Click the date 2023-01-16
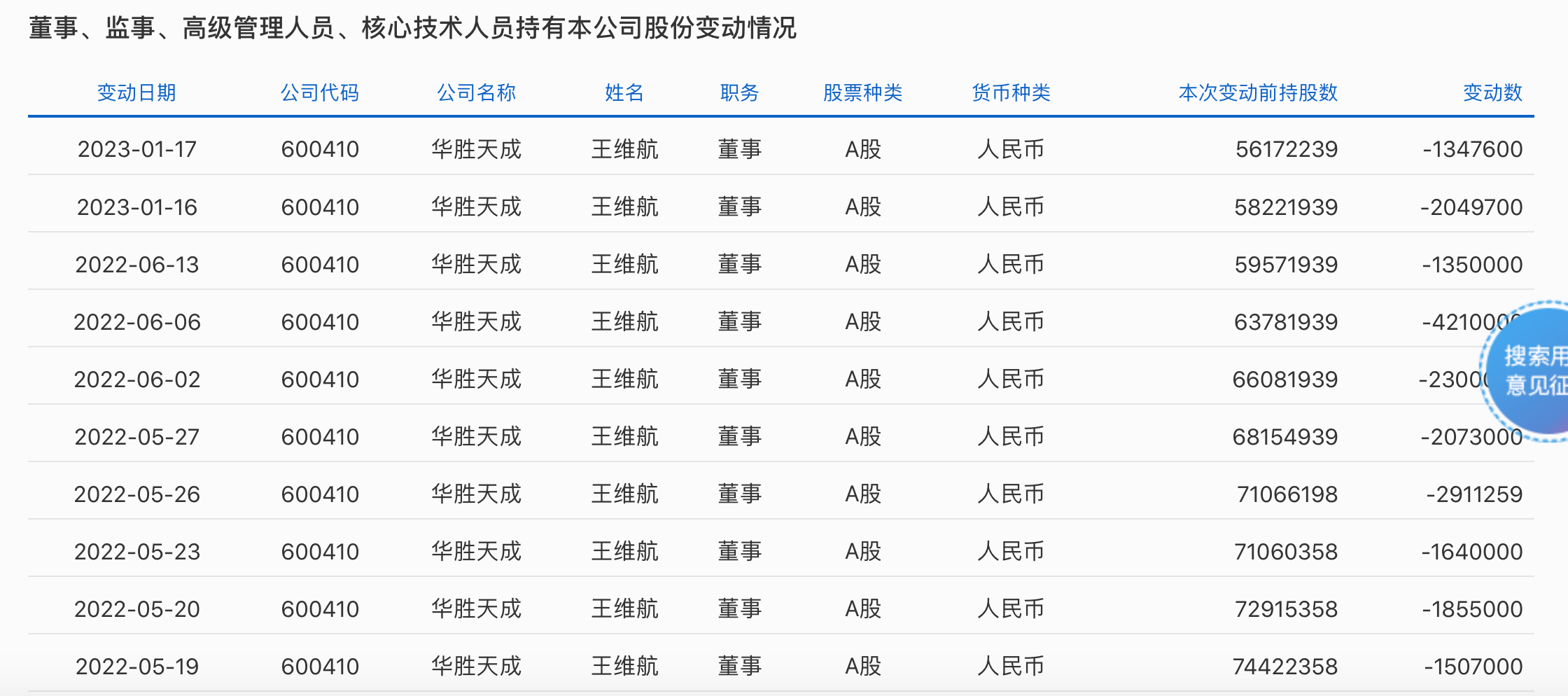This screenshot has width=1568, height=696. point(137,207)
